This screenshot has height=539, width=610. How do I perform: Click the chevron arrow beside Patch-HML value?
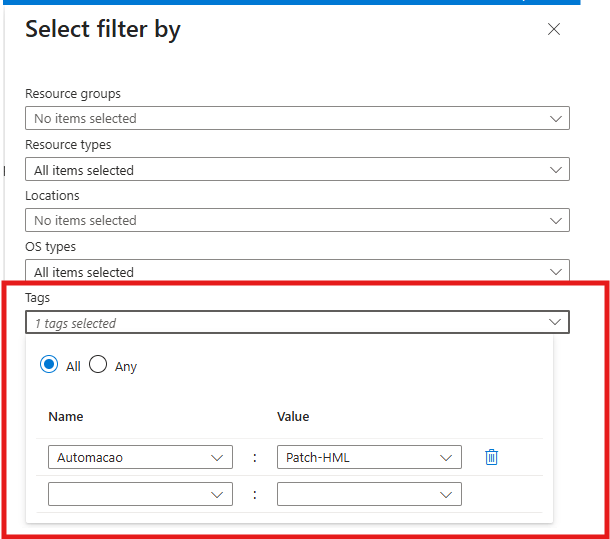pyautogui.click(x=446, y=458)
